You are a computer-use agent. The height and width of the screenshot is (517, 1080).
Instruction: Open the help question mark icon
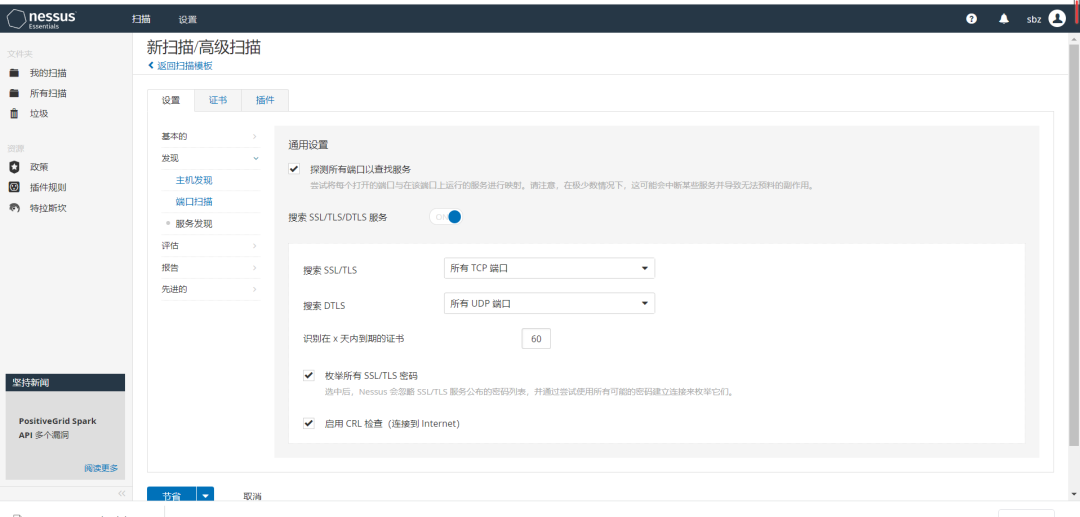click(x=972, y=19)
